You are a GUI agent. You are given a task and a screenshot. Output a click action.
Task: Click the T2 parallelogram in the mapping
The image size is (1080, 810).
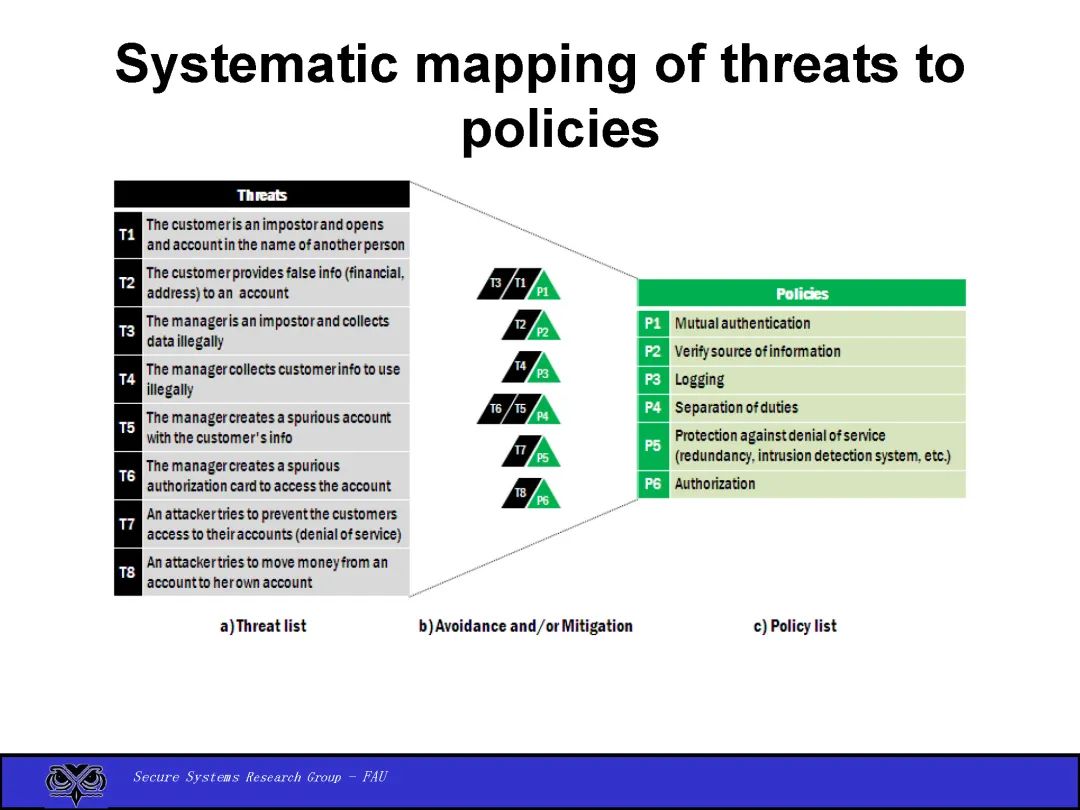520,324
